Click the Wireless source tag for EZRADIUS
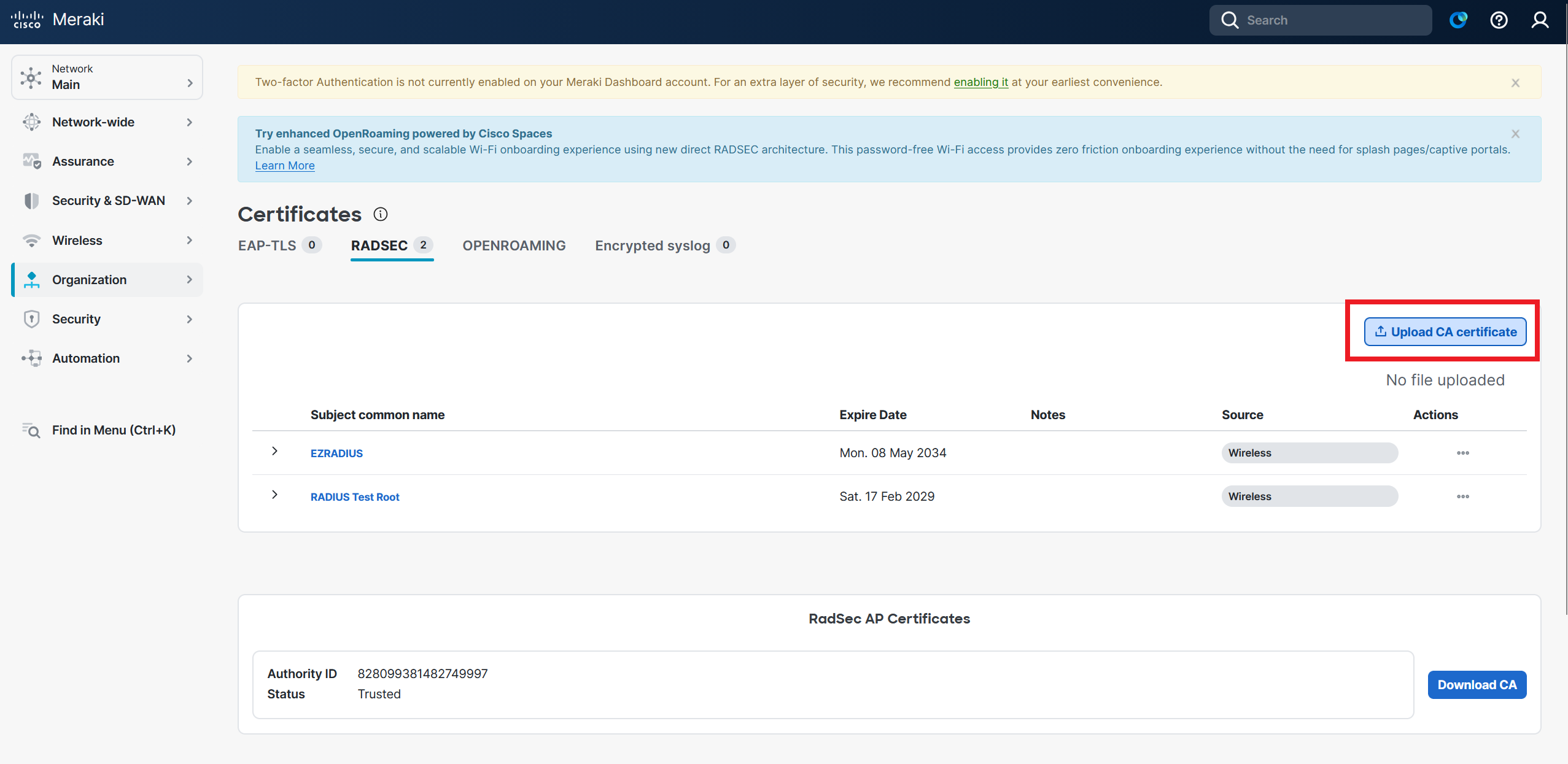 (x=1310, y=453)
